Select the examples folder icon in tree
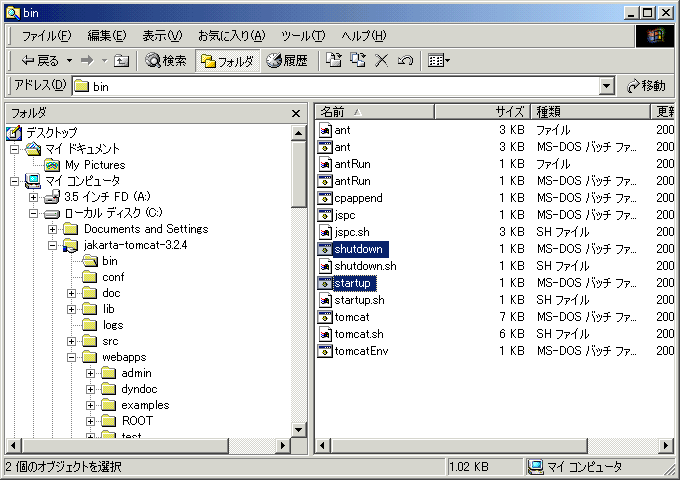This screenshot has width=680, height=480. [108, 405]
